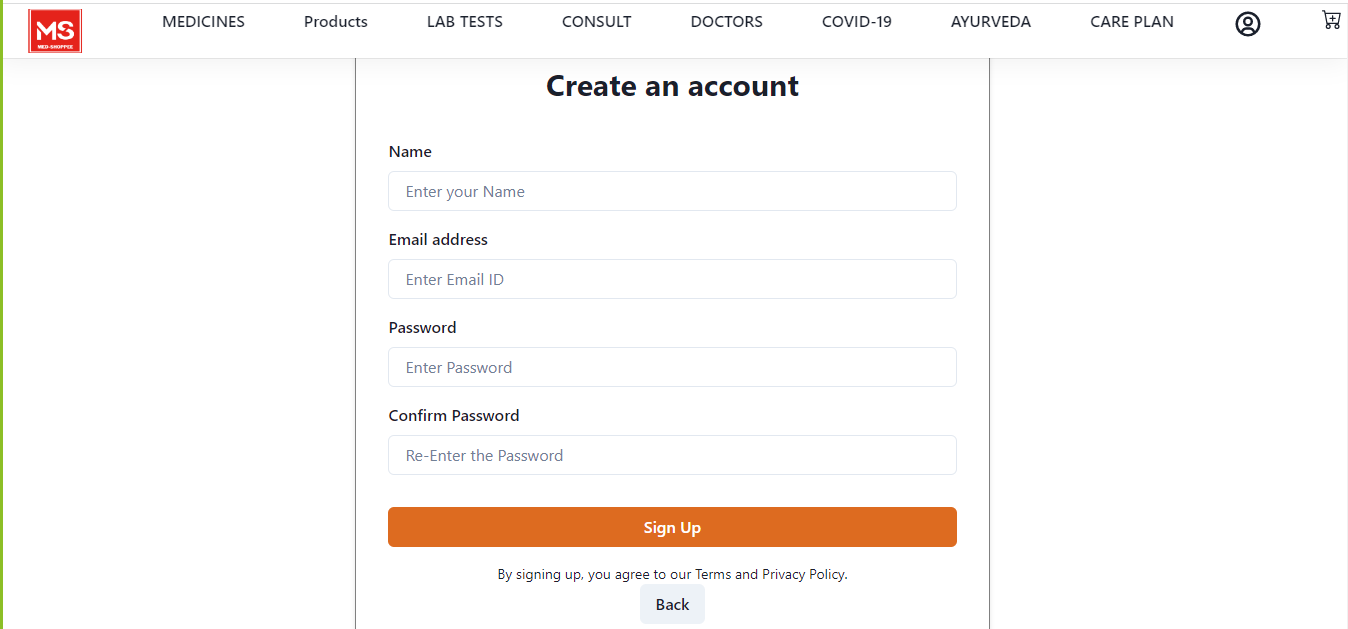This screenshot has height=629, width=1348.
Task: Navigate to the CONSULT page
Action: (596, 21)
